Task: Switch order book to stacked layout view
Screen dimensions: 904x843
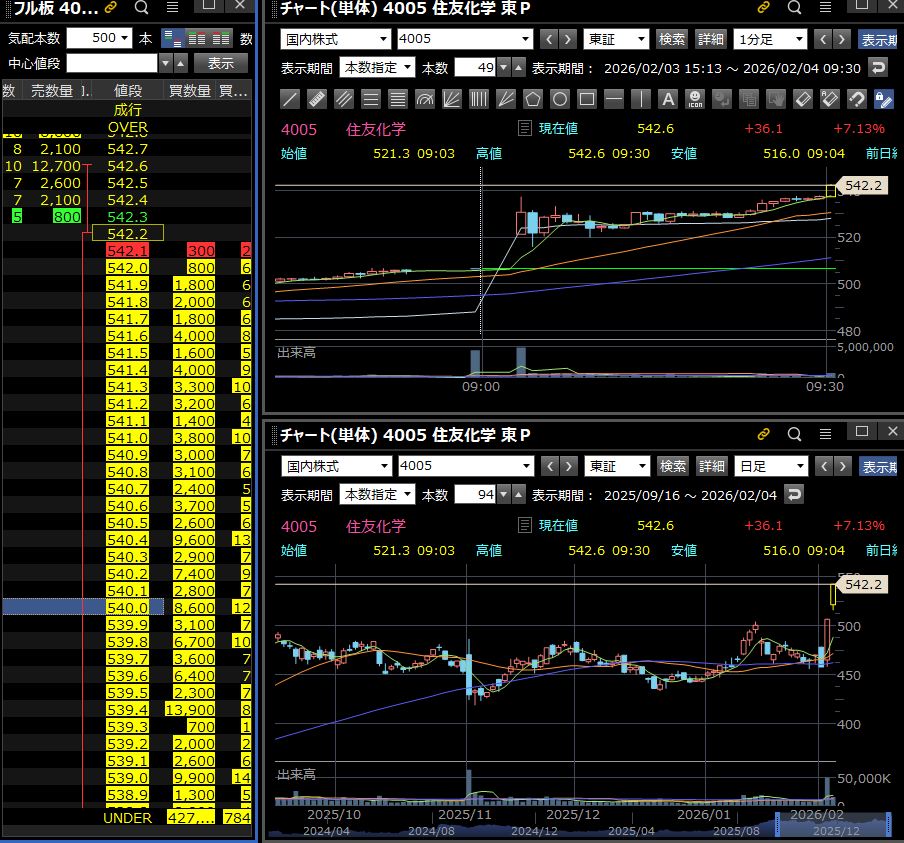Action: (172, 38)
